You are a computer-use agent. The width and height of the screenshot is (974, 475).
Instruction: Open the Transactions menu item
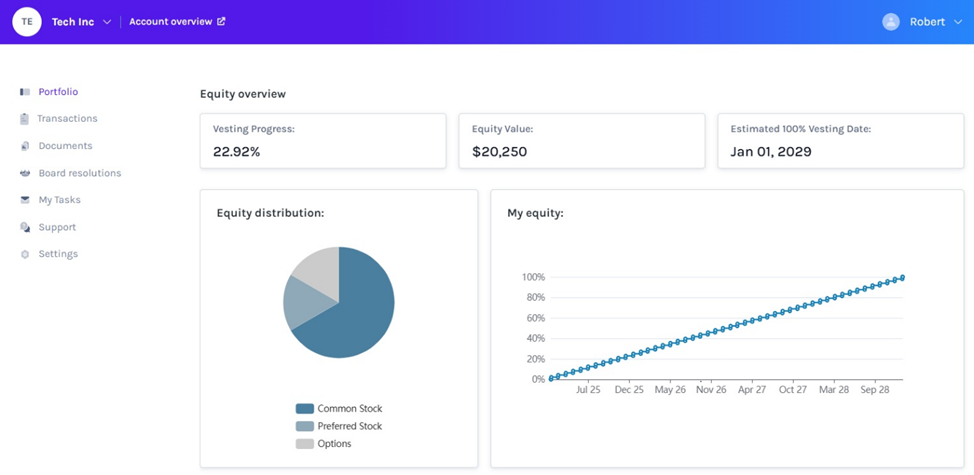tap(67, 119)
